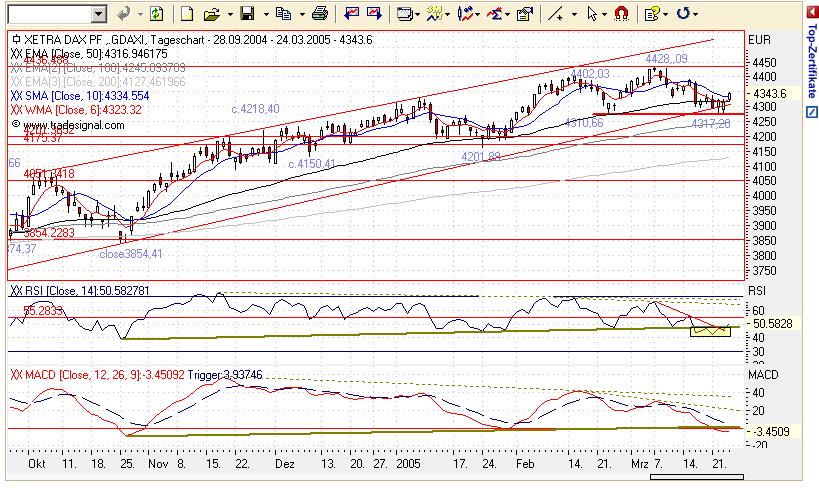Click the close3854,41 annotation label

131,254
